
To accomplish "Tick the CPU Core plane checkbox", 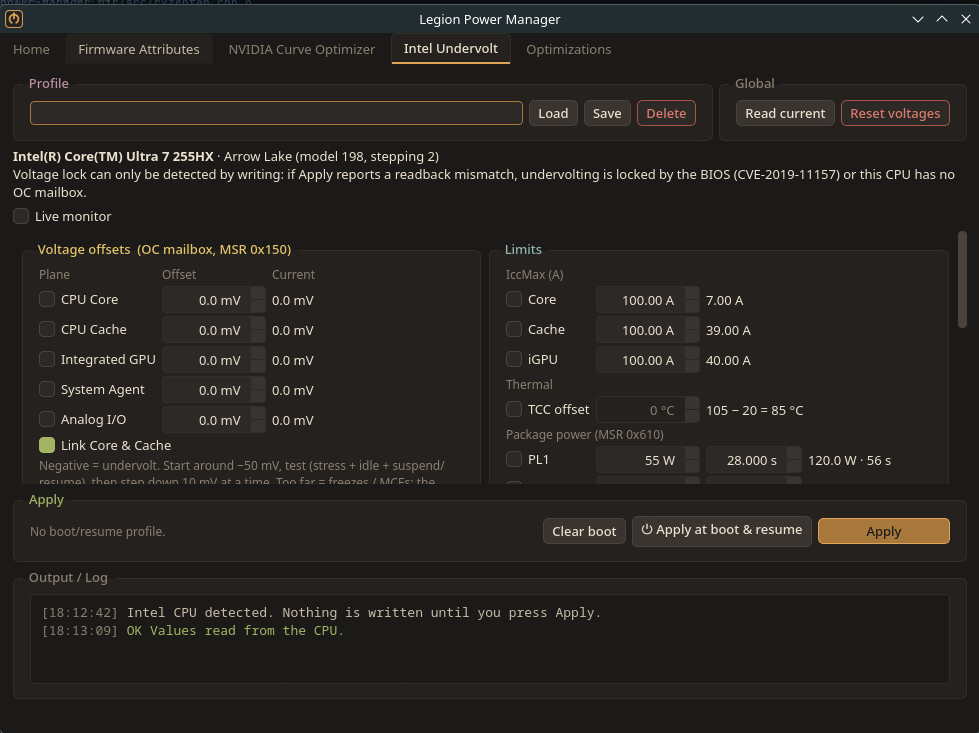I will click(x=47, y=299).
